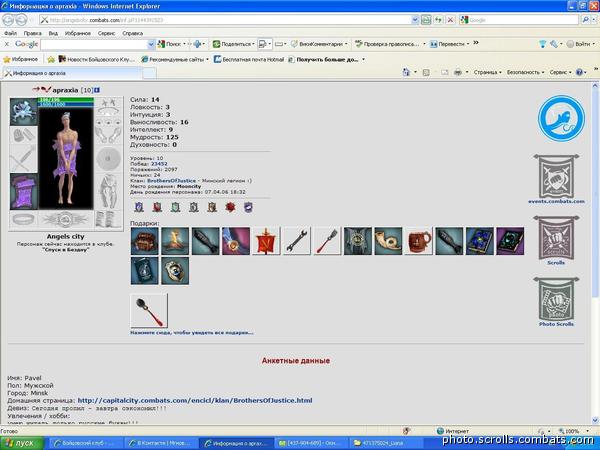This screenshot has width=600, height=450.
Task: Click the wrench gift
Action: point(297,241)
